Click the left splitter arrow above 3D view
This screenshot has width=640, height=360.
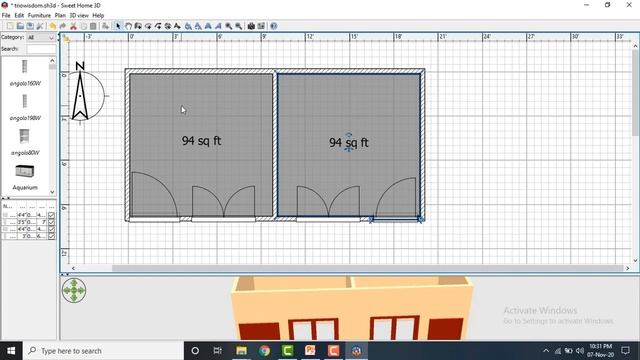click(x=63, y=275)
